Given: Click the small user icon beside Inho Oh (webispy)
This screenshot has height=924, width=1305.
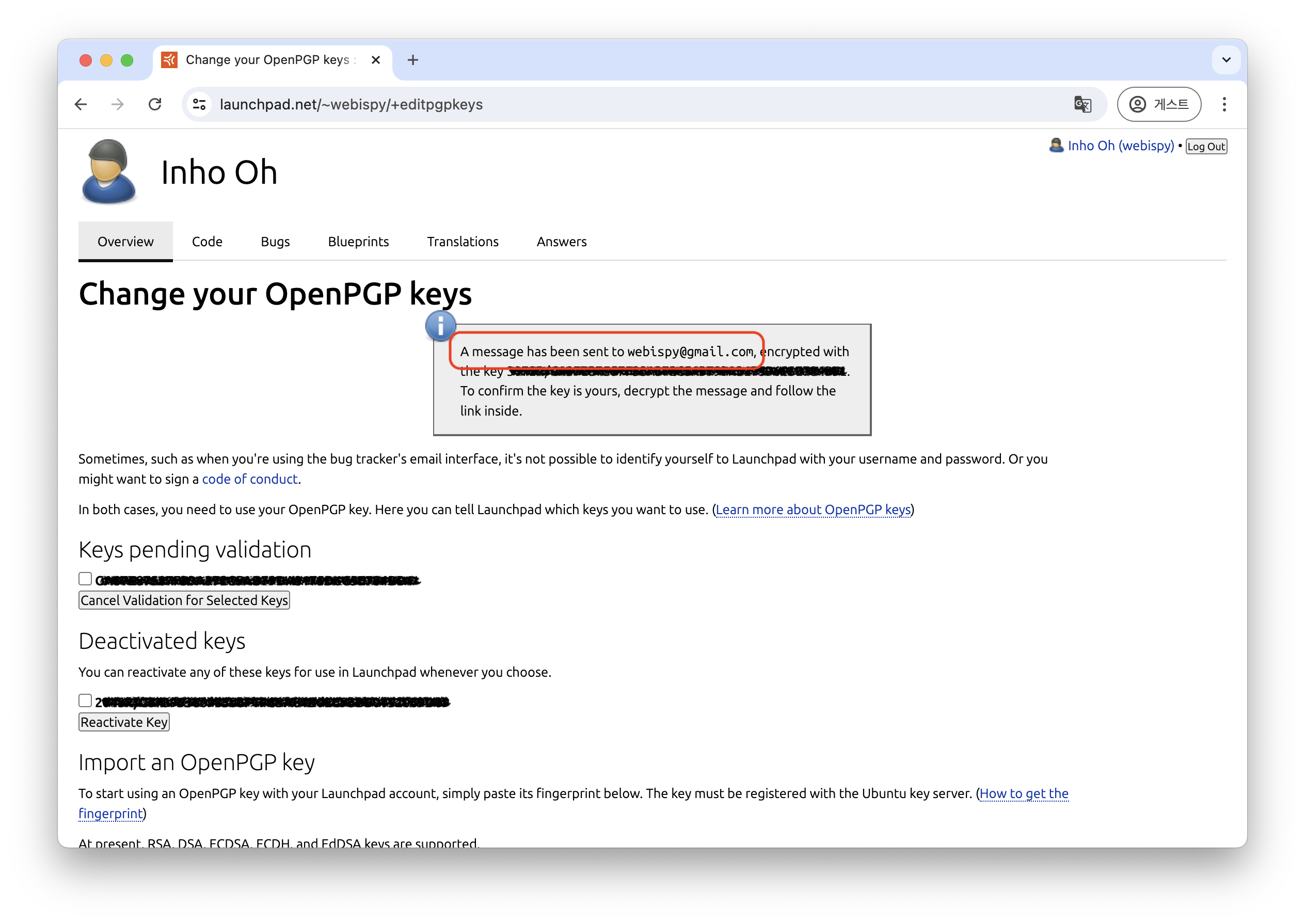Looking at the screenshot, I should click(x=1056, y=146).
